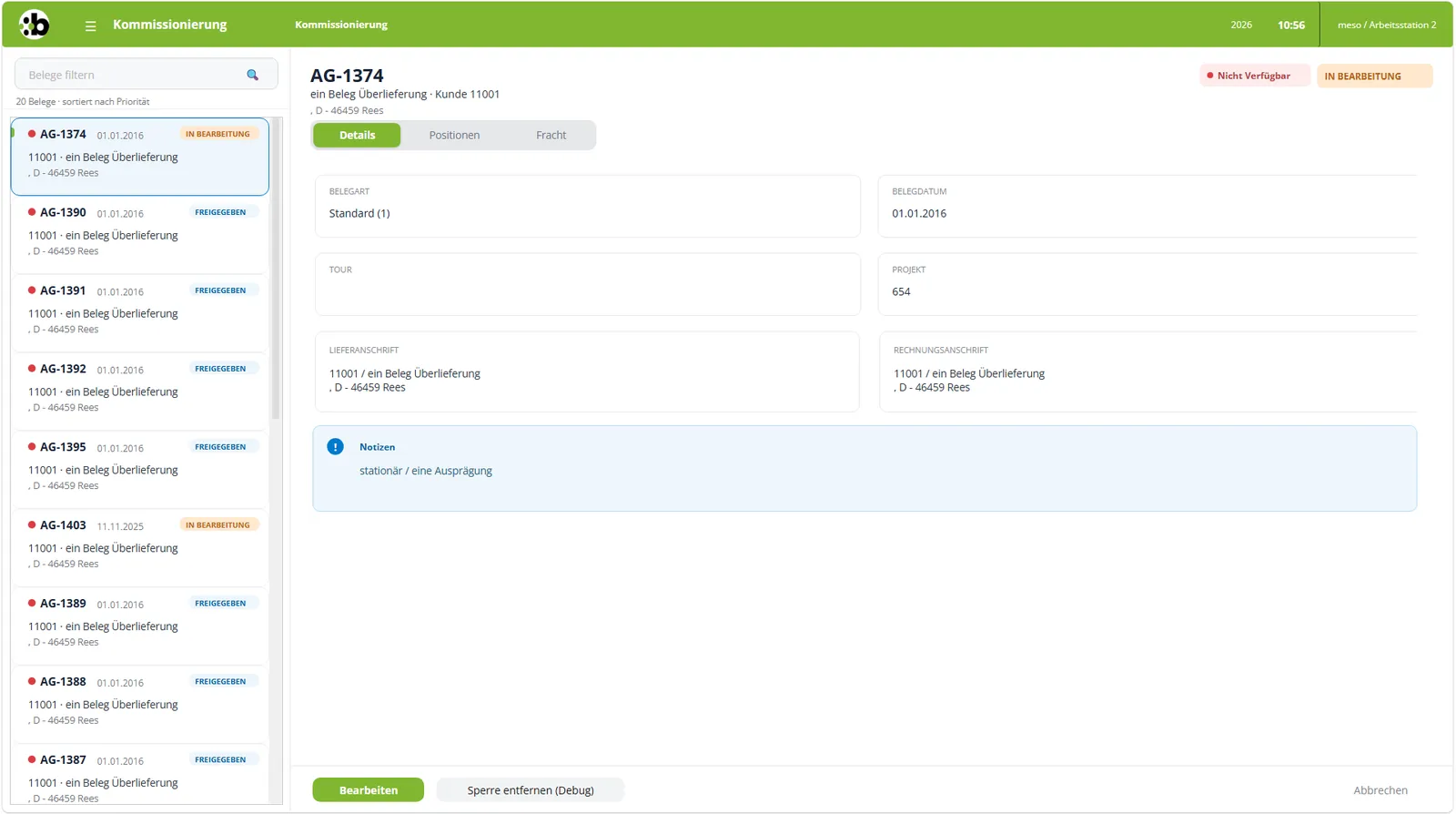Open the Positionen tab
The width and height of the screenshot is (1456, 814).
click(x=454, y=135)
